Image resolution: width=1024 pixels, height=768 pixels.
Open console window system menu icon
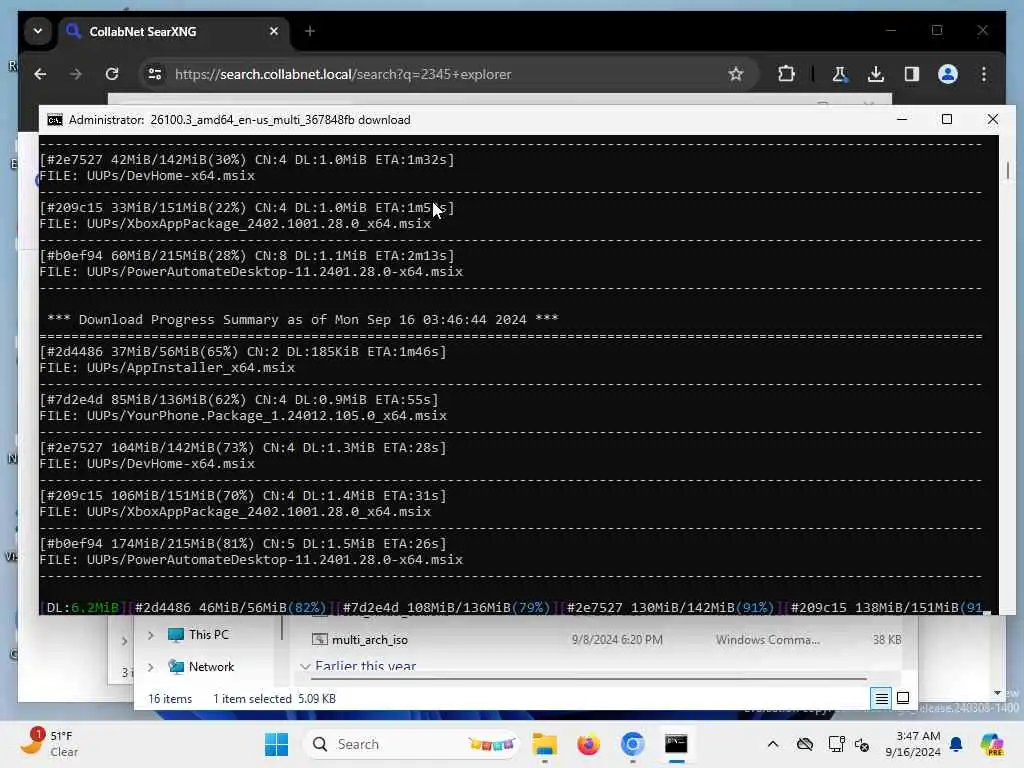(55, 120)
